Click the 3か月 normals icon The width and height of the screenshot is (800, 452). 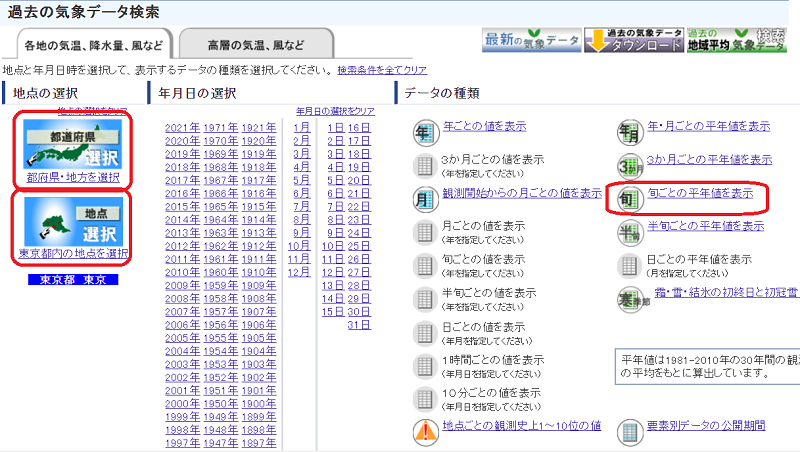click(x=630, y=164)
